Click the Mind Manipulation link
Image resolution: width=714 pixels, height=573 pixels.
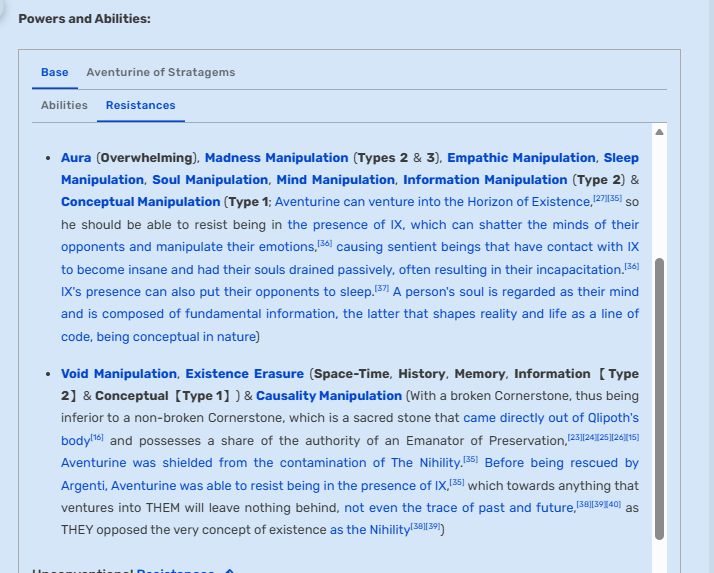[335, 180]
